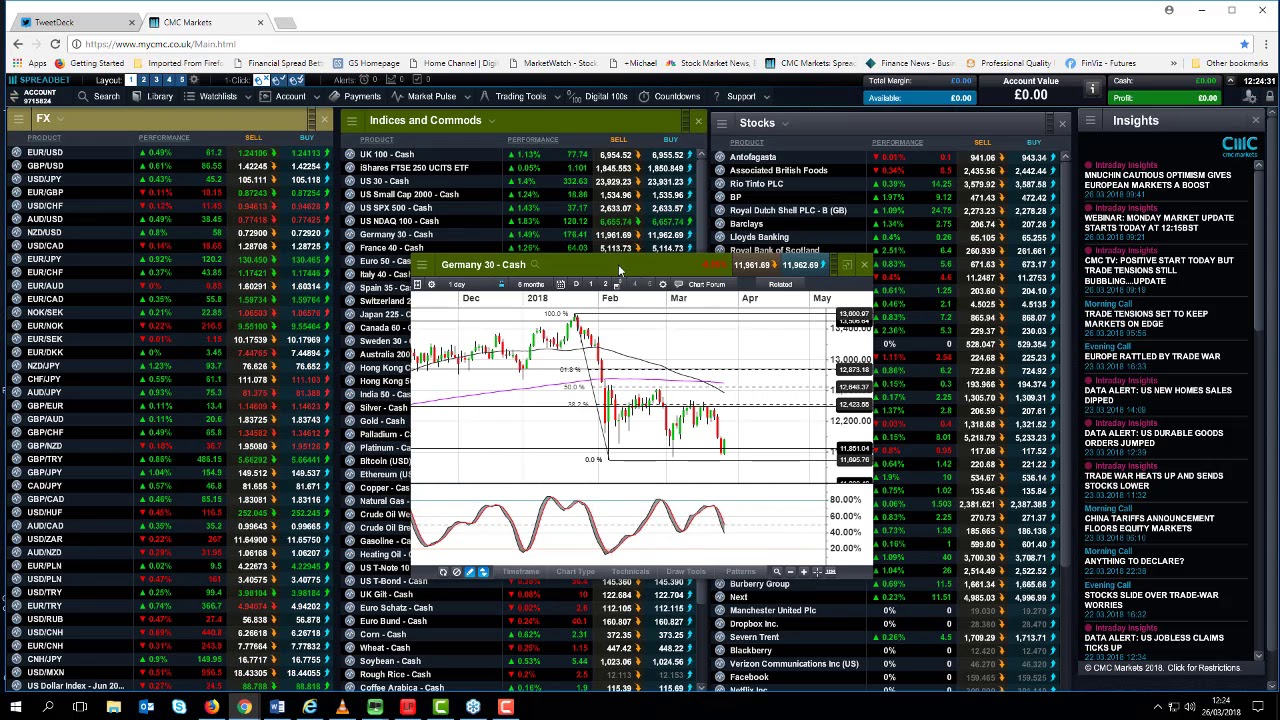Open the FX panel hamburger menu
The image size is (1280, 720).
(17, 120)
